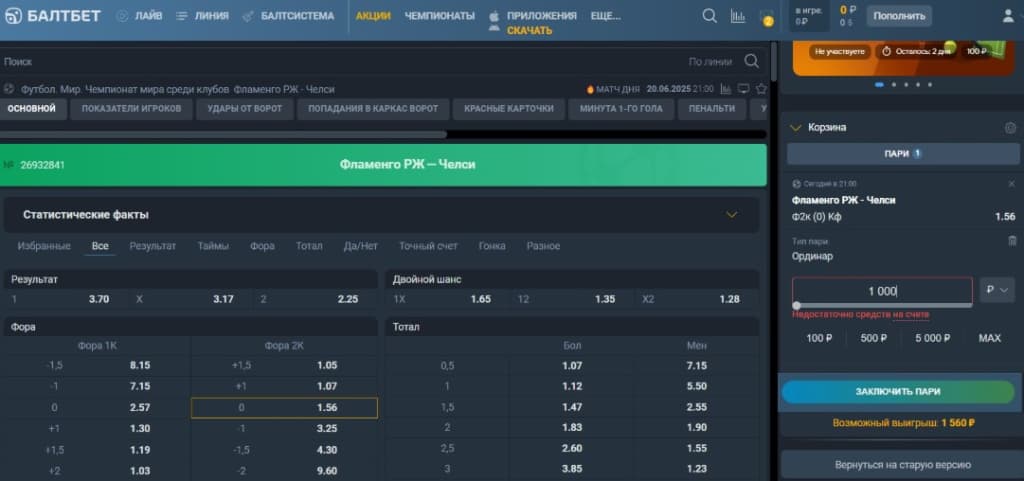Click ЗАКЛЮЧИТЬ ПАРИ button
This screenshot has height=481, width=1024.
tap(898, 392)
